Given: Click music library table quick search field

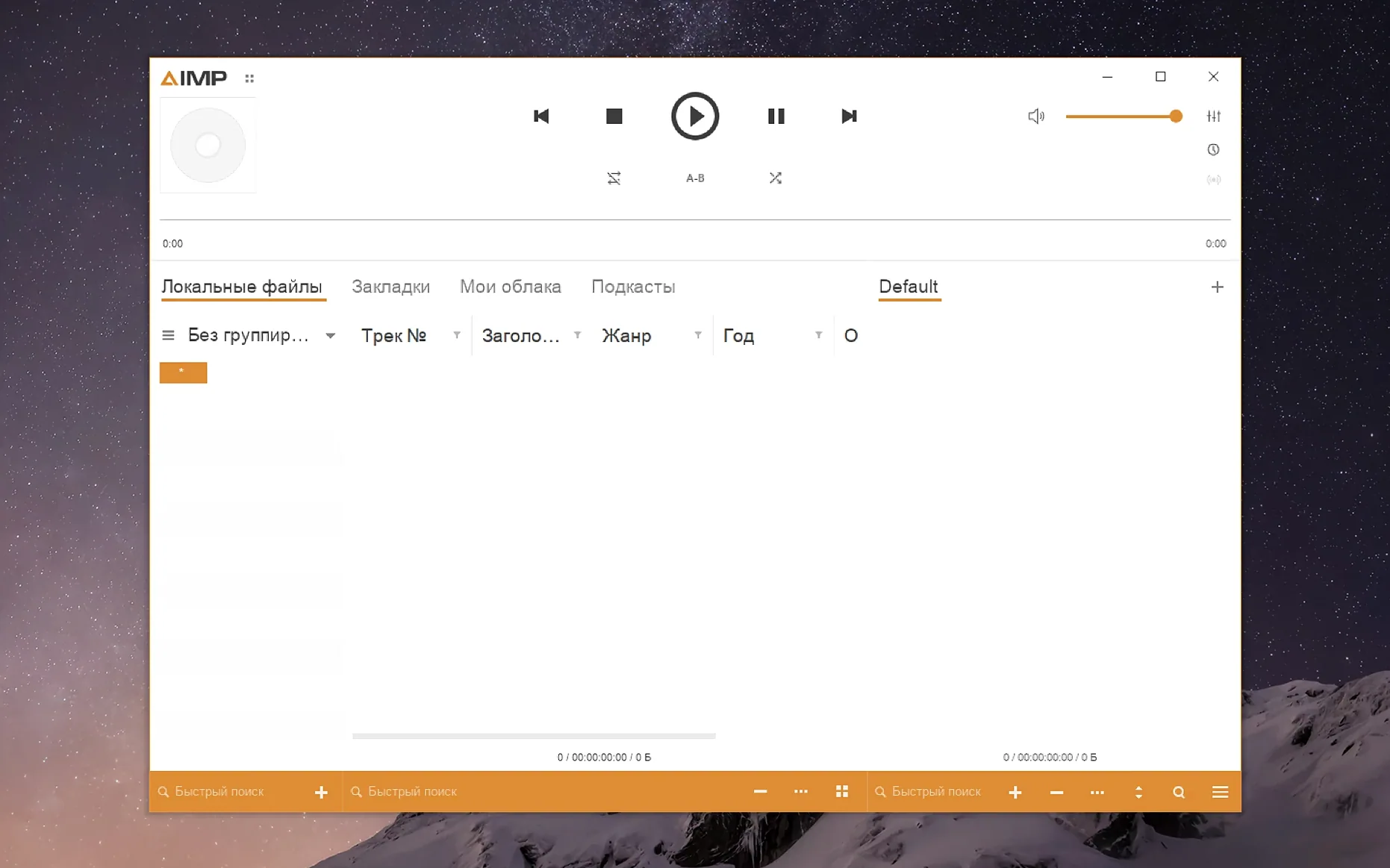Looking at the screenshot, I should click(x=545, y=792).
